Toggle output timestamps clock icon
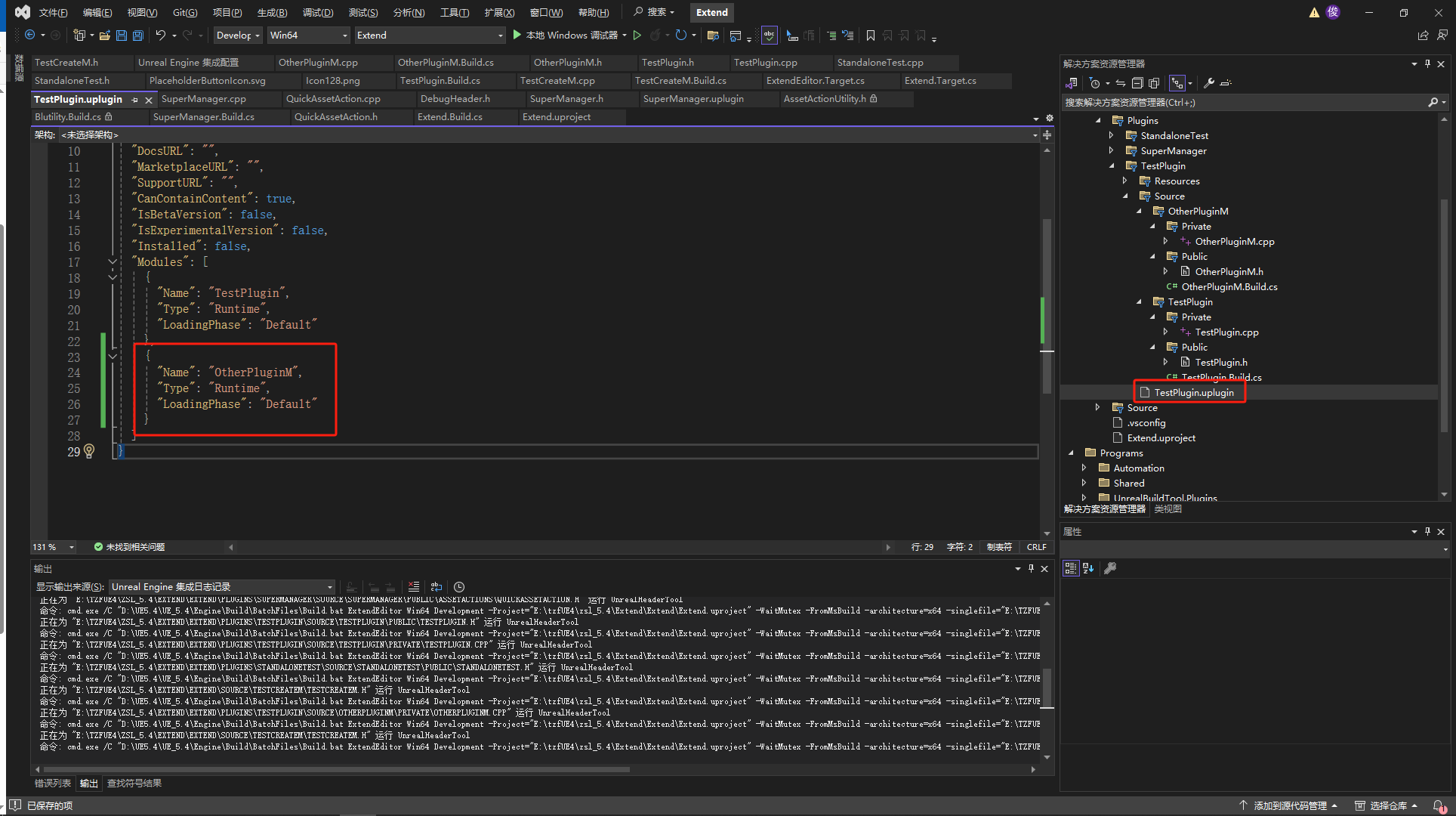Viewport: 1456px width, 816px height. [459, 587]
